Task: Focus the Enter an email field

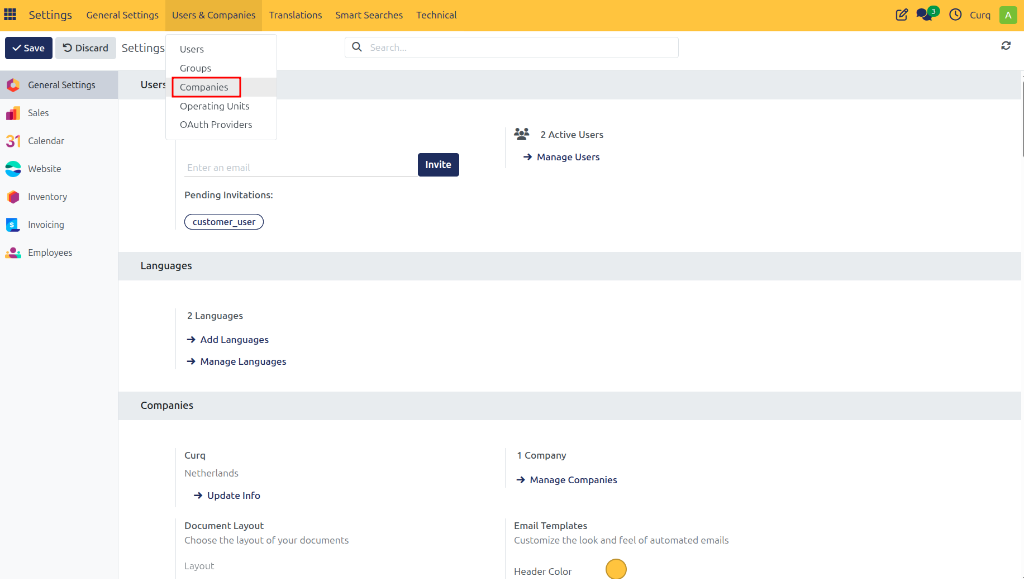Action: [x=300, y=168]
